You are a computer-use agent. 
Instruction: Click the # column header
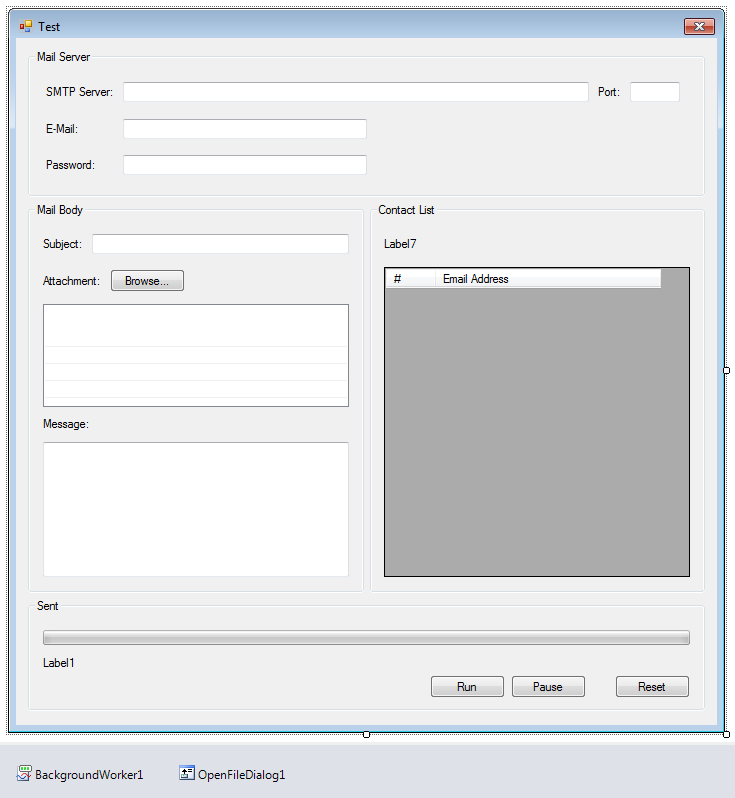[410, 279]
